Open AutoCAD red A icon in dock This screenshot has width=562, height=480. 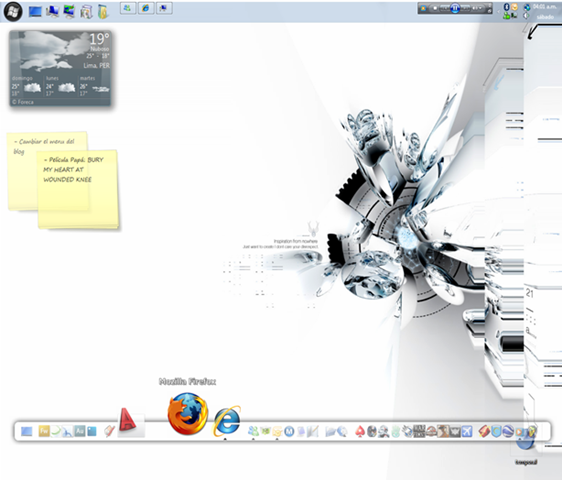coord(127,419)
